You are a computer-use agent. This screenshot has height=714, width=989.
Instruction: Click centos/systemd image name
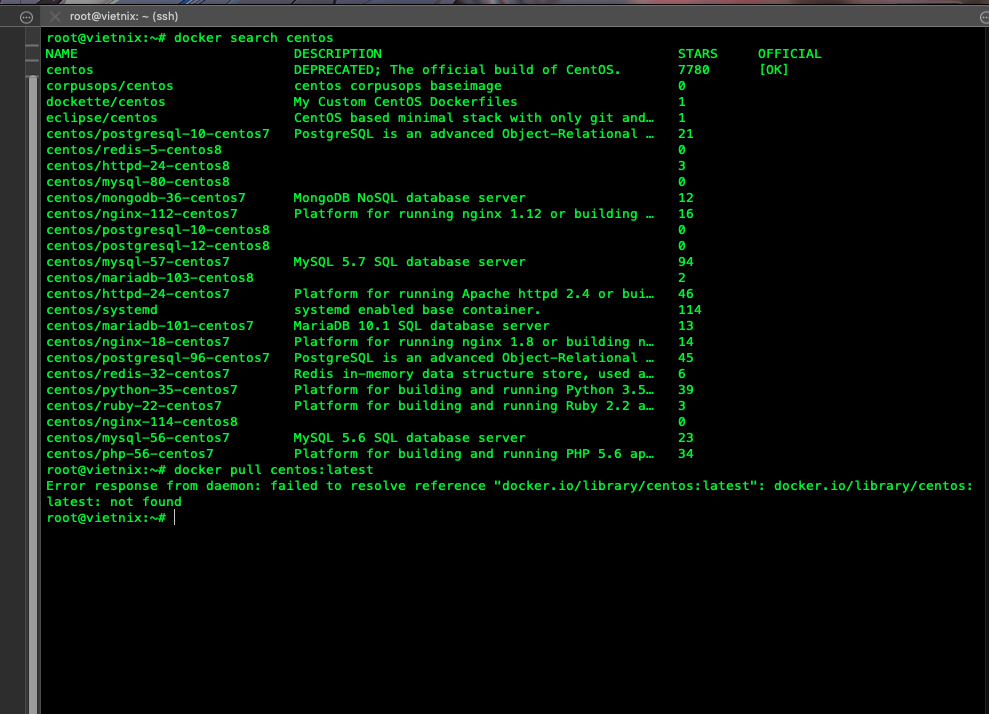tap(102, 310)
